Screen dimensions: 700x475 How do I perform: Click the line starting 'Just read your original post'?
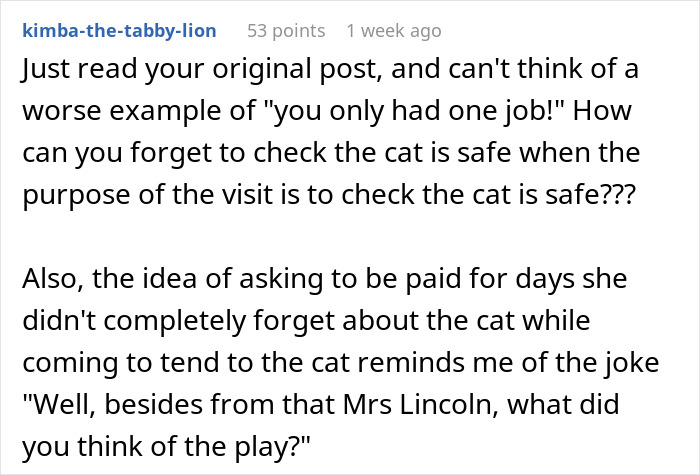[x=330, y=69]
